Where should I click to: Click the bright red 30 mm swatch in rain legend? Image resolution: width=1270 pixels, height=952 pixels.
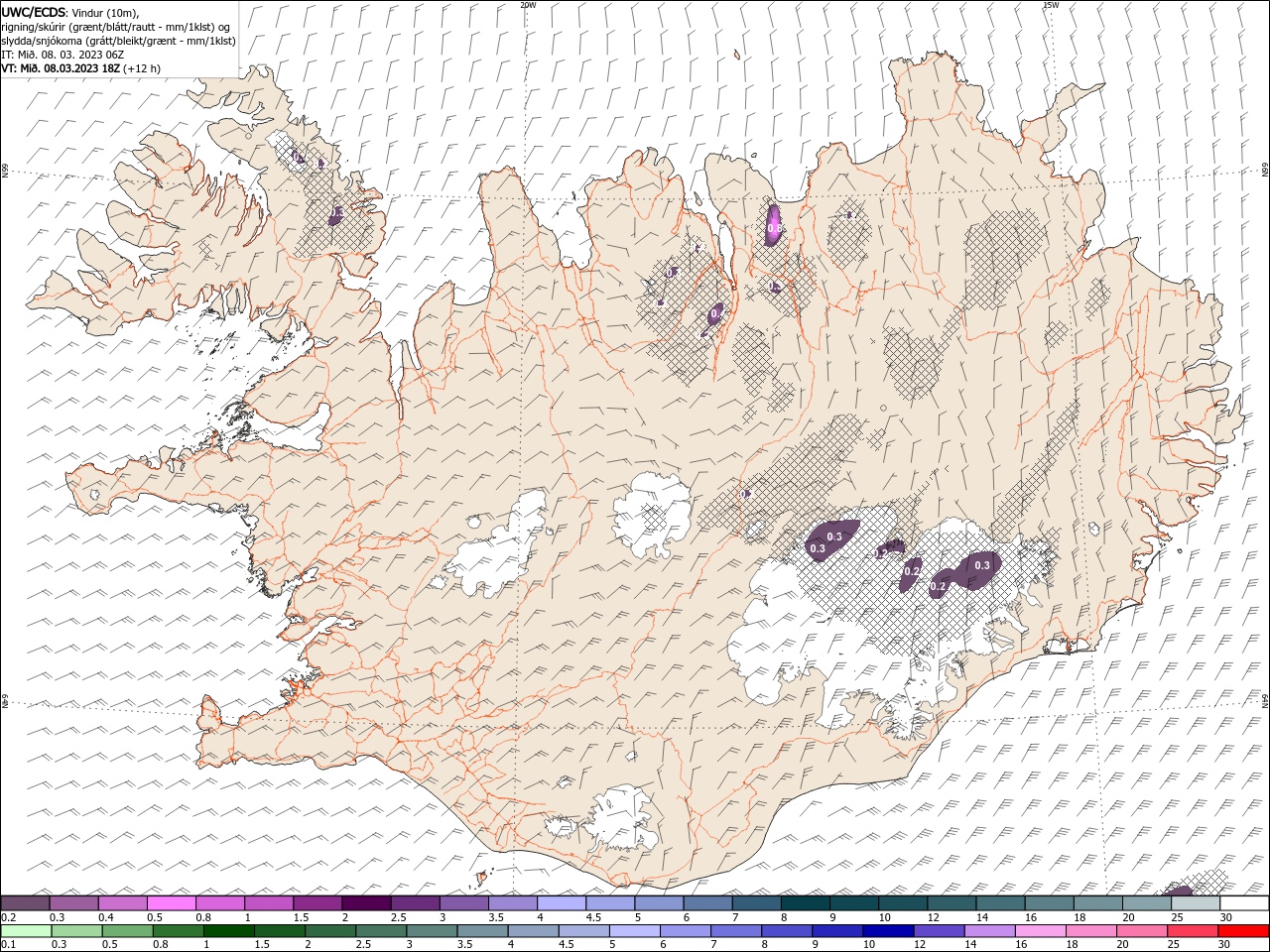pyautogui.click(x=1243, y=932)
